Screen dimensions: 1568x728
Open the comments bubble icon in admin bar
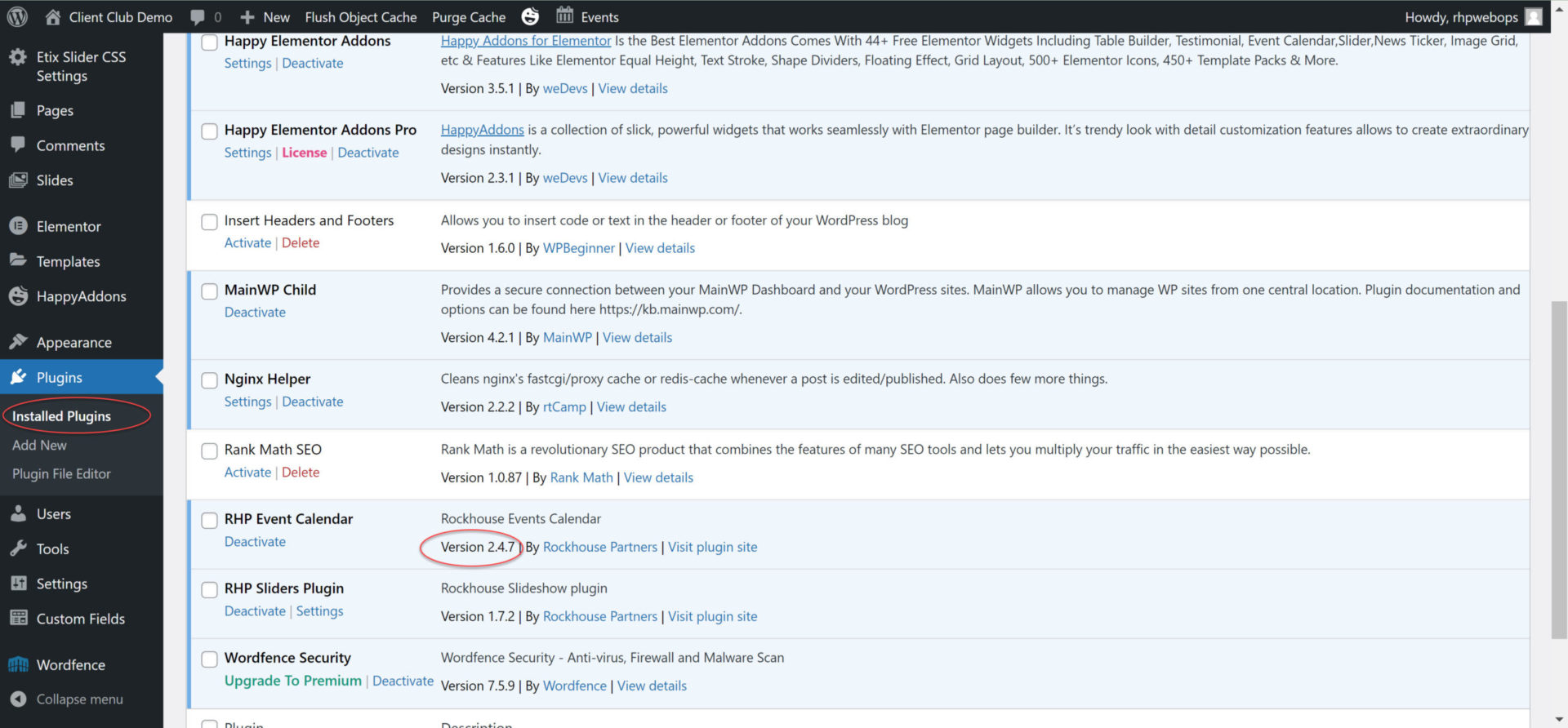198,17
